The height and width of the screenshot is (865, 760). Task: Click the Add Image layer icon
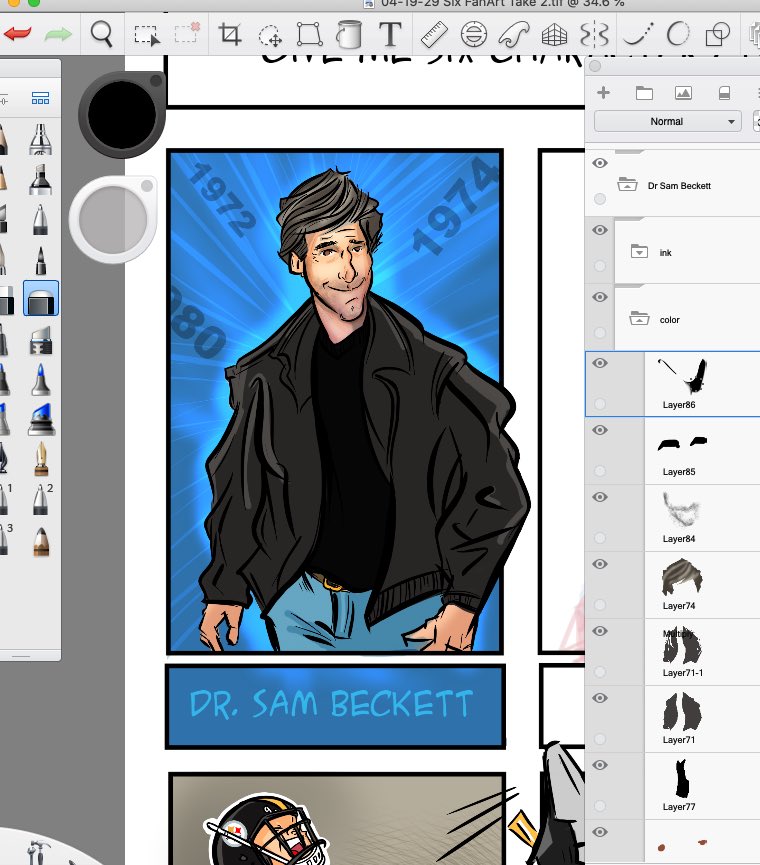(683, 93)
